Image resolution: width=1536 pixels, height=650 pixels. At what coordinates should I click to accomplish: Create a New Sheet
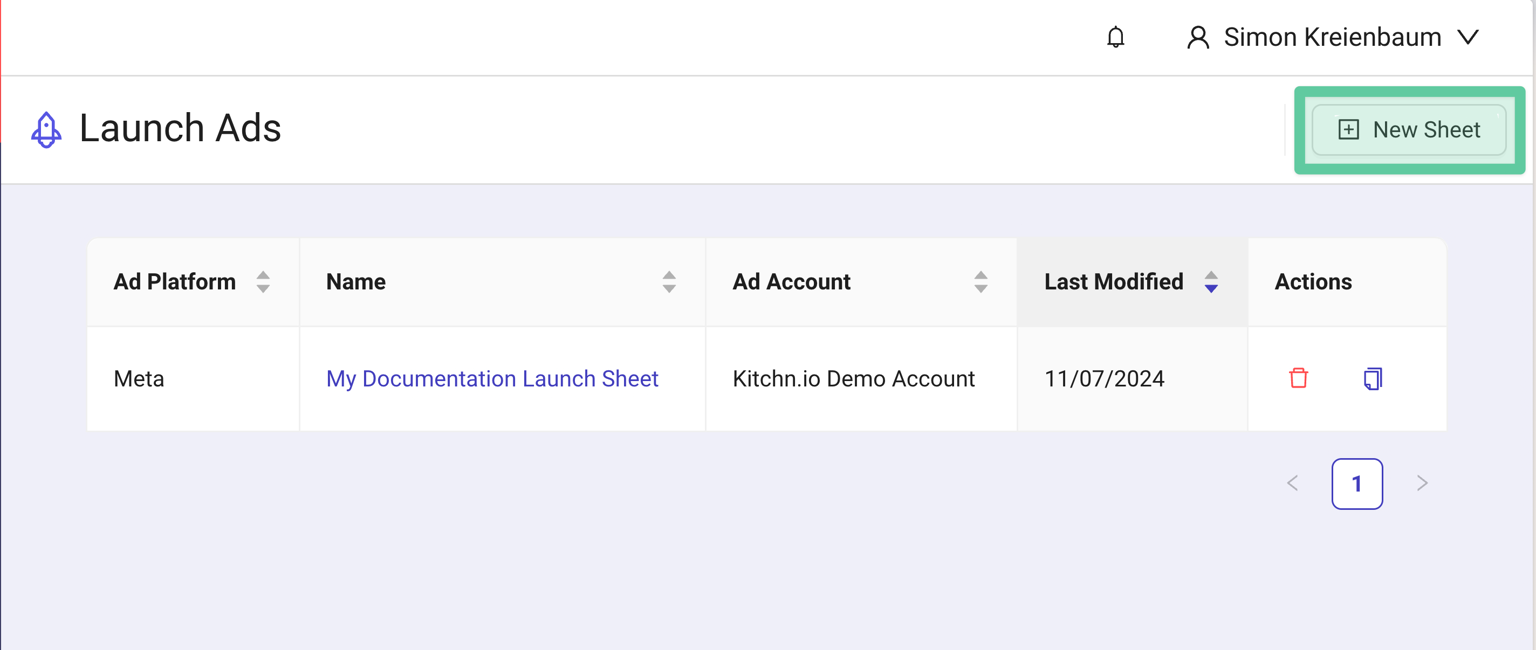1408,130
